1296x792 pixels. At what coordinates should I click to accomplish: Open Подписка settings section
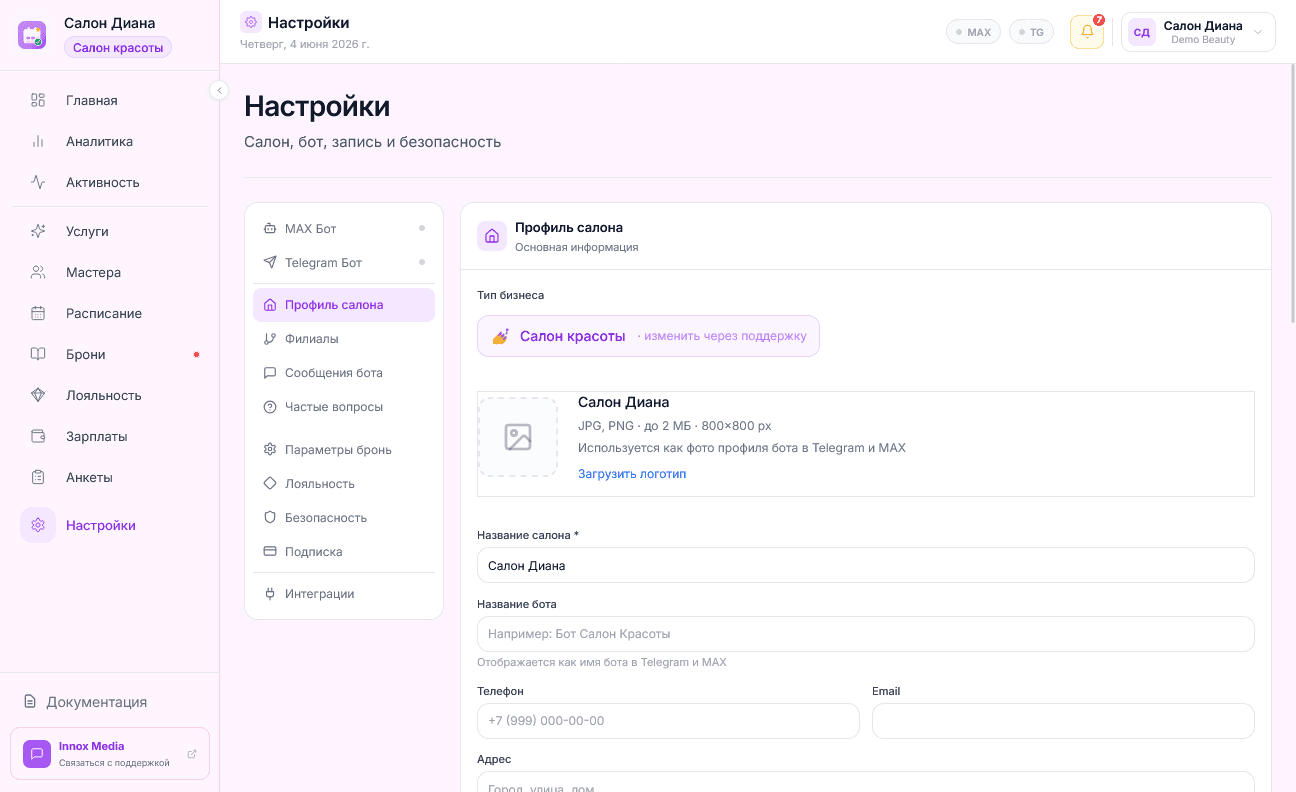click(x=344, y=552)
